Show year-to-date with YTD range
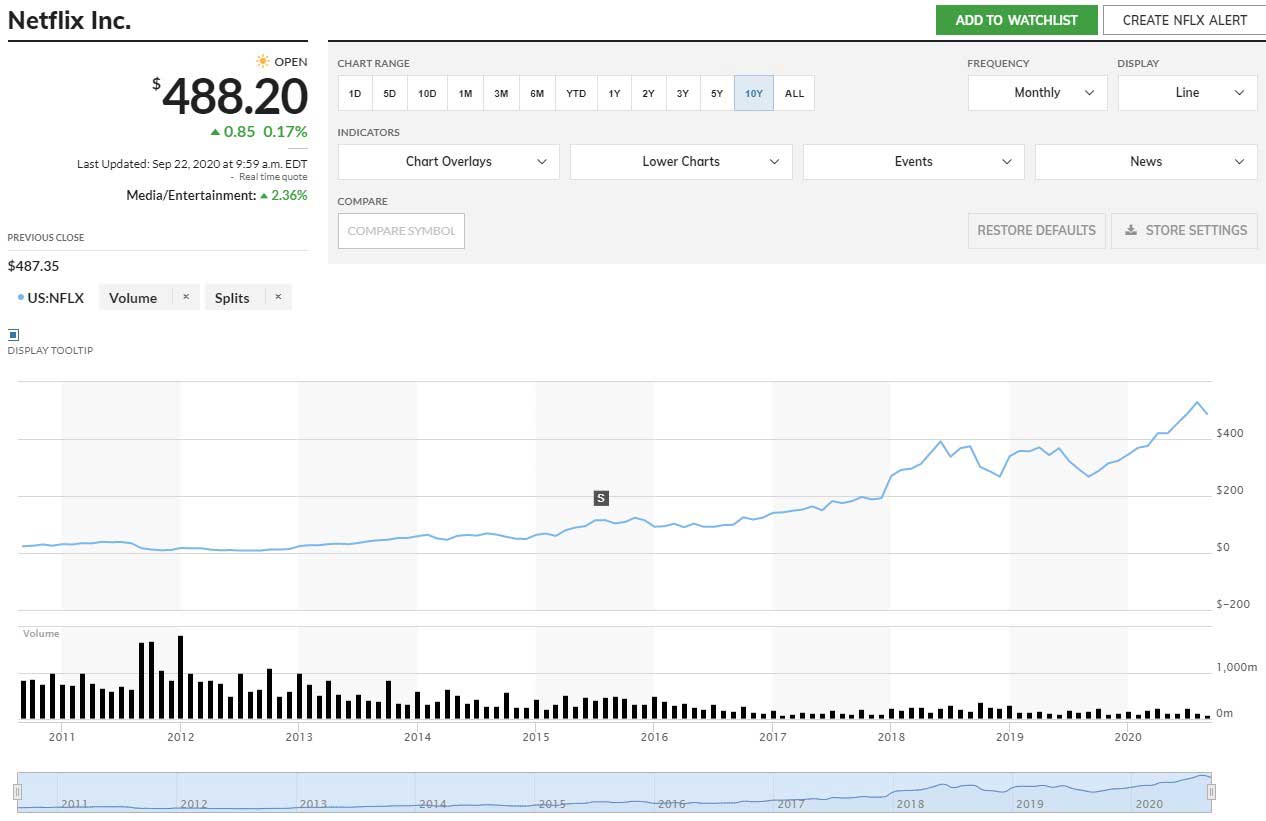This screenshot has width=1266, height=821. coord(576,93)
